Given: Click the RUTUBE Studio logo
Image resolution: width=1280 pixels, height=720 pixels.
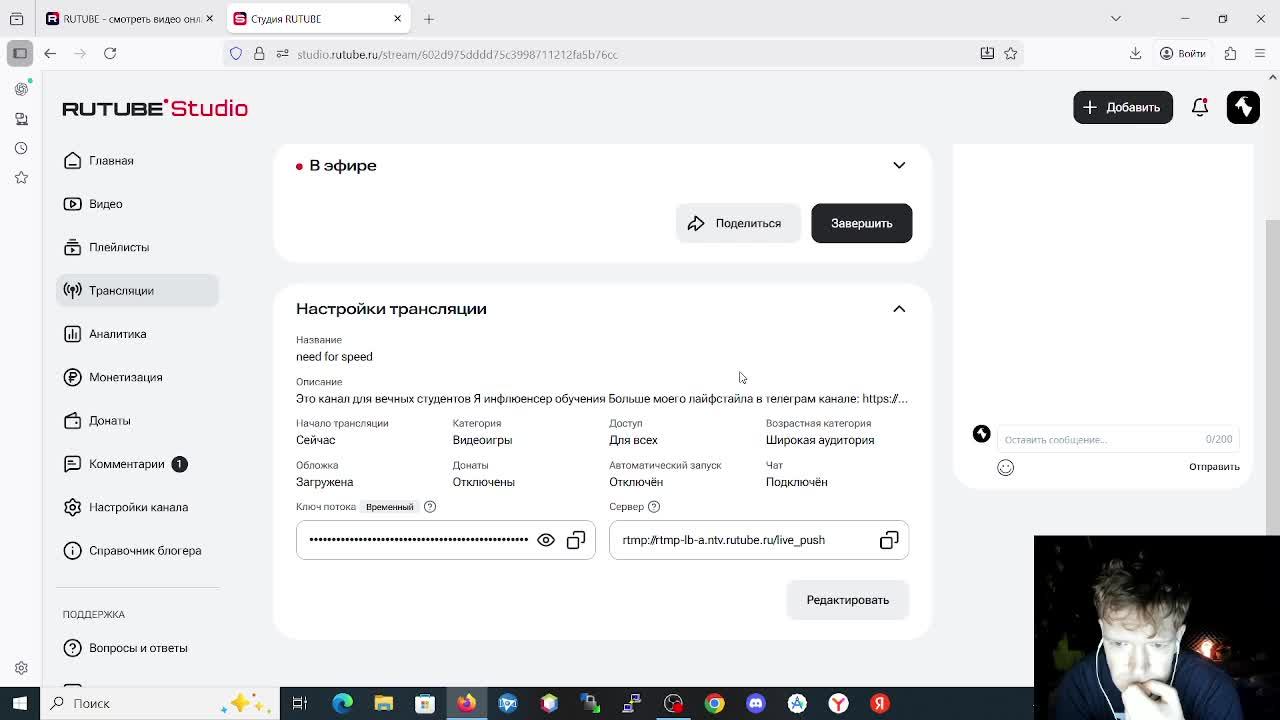Looking at the screenshot, I should (155, 108).
